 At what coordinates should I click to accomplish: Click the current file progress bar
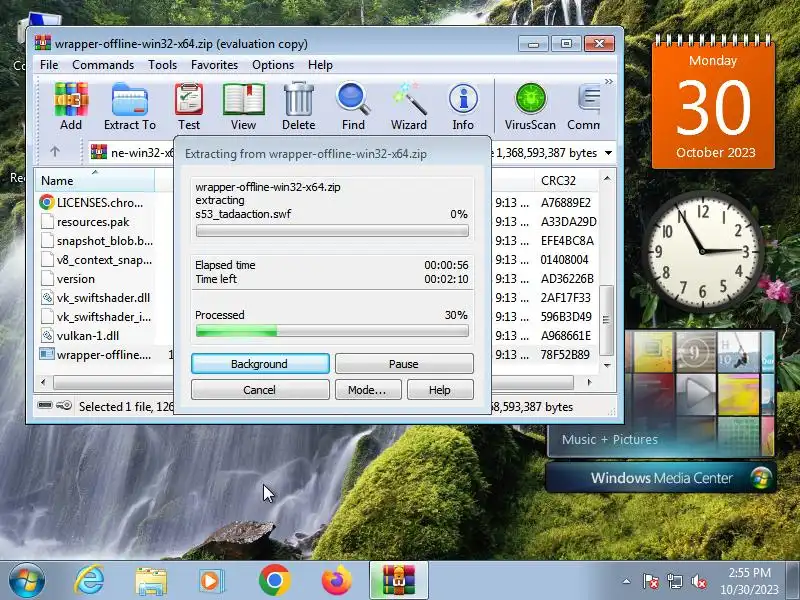[332, 231]
